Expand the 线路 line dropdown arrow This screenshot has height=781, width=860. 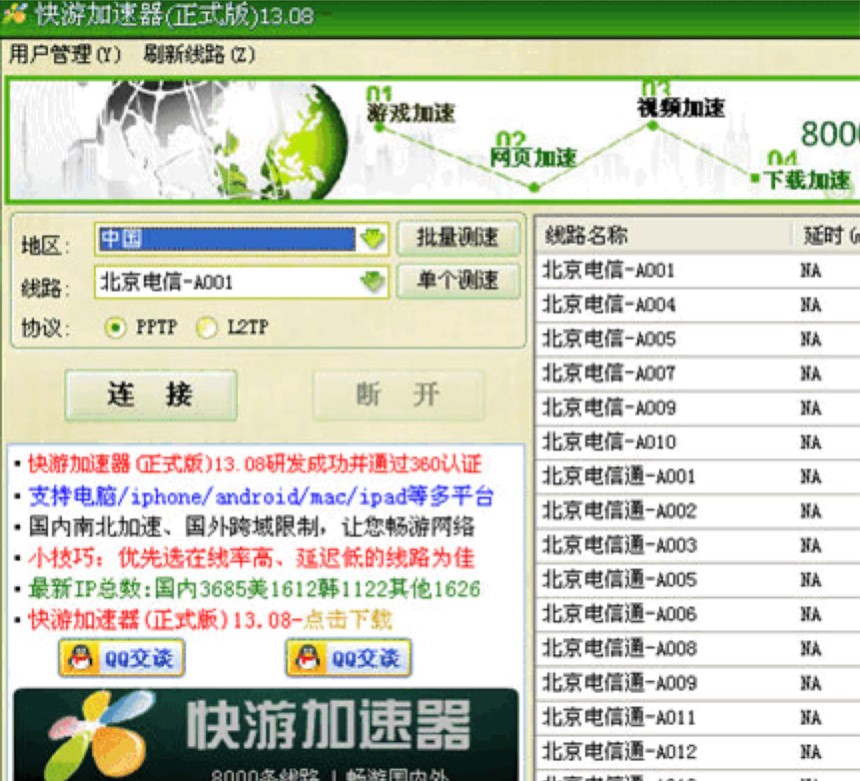372,283
